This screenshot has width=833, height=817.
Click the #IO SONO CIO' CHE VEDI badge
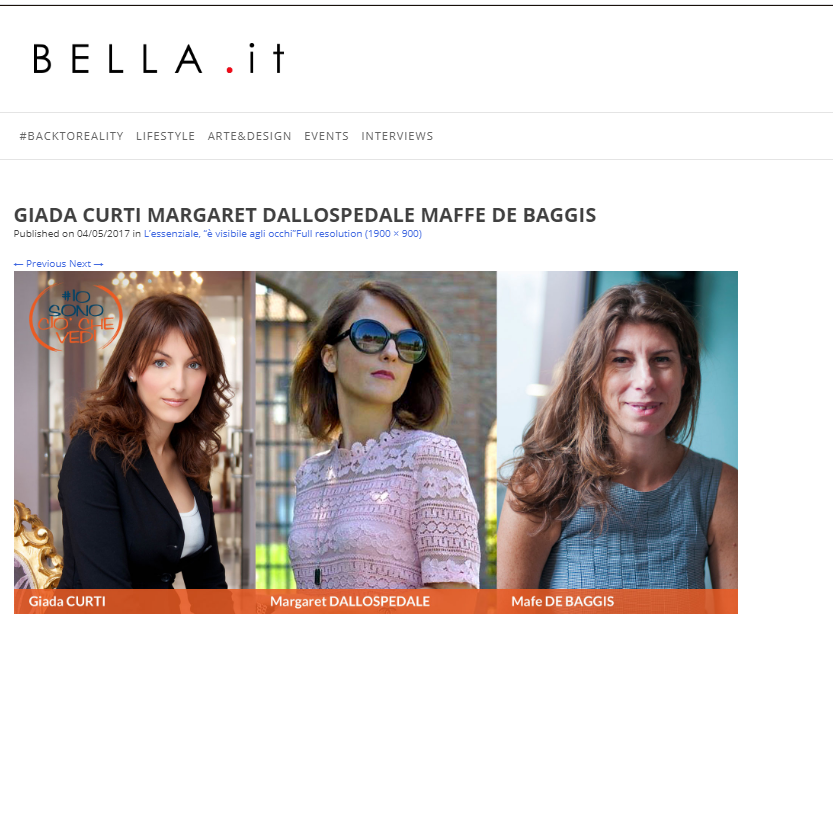point(76,317)
